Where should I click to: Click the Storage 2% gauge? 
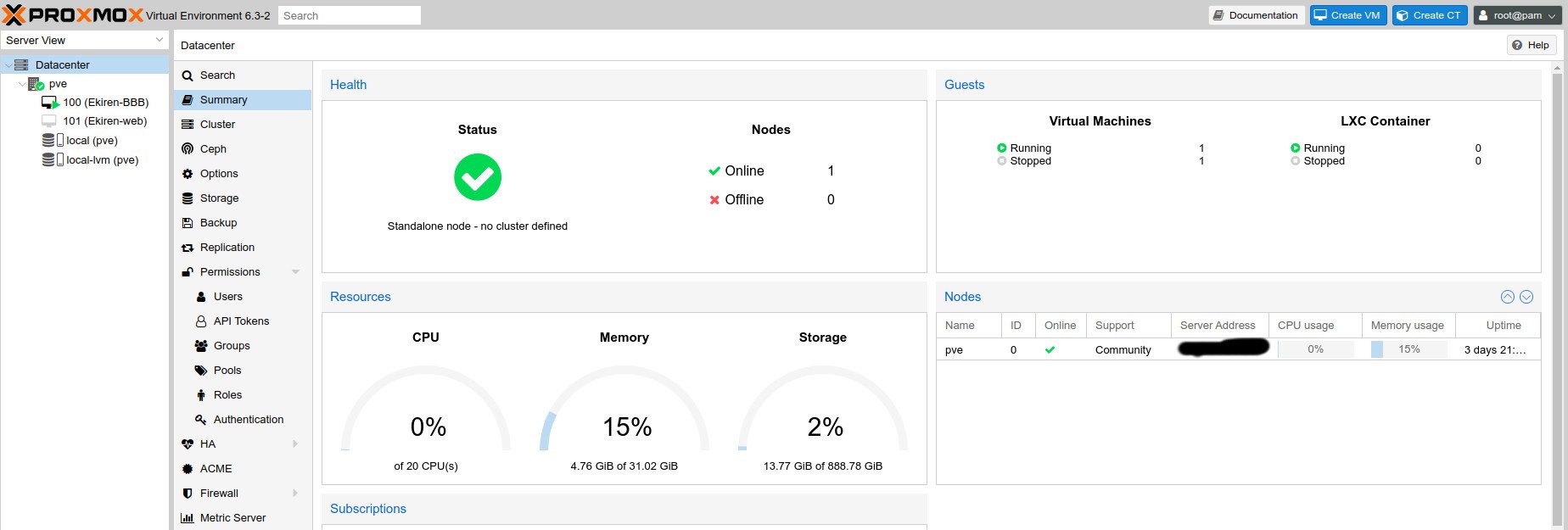[x=823, y=409]
